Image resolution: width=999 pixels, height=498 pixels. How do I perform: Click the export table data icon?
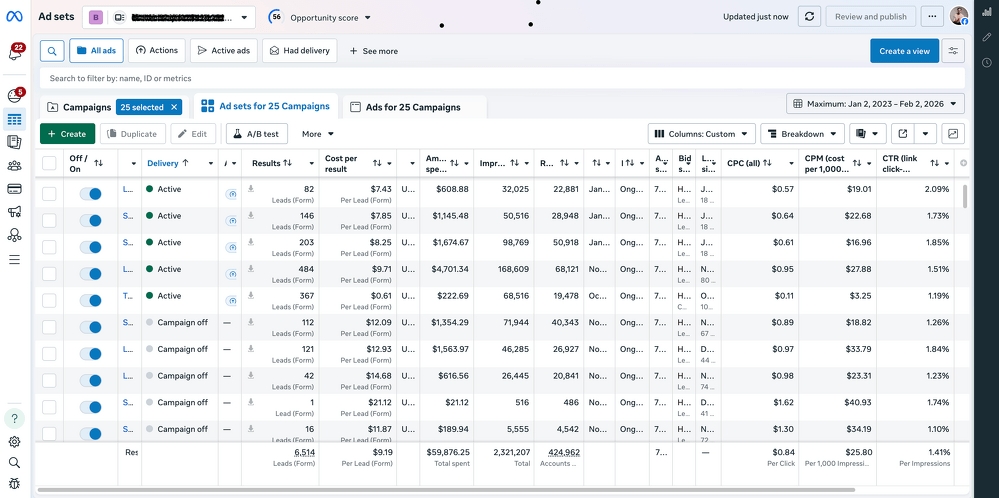902,134
